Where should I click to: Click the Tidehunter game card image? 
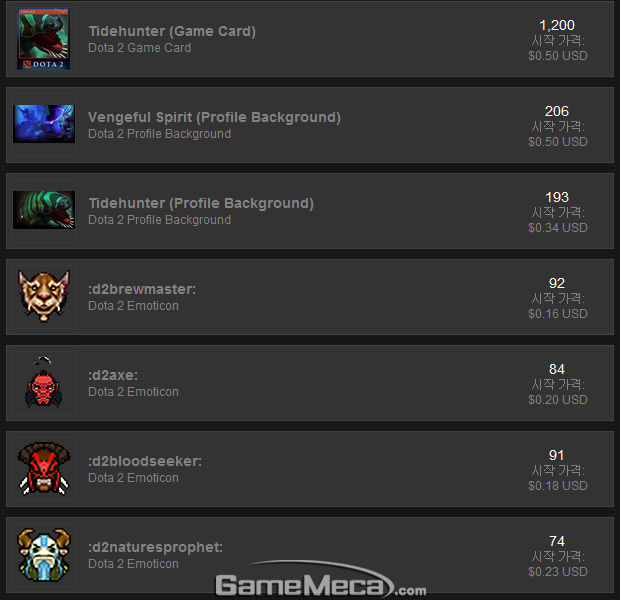pos(43,39)
